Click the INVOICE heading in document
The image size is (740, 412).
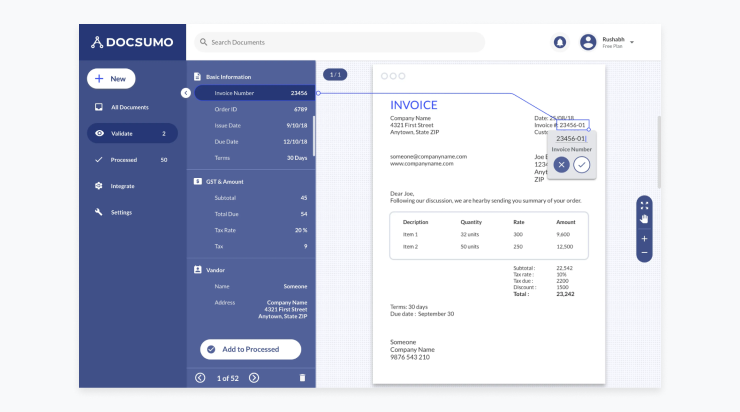(x=413, y=105)
